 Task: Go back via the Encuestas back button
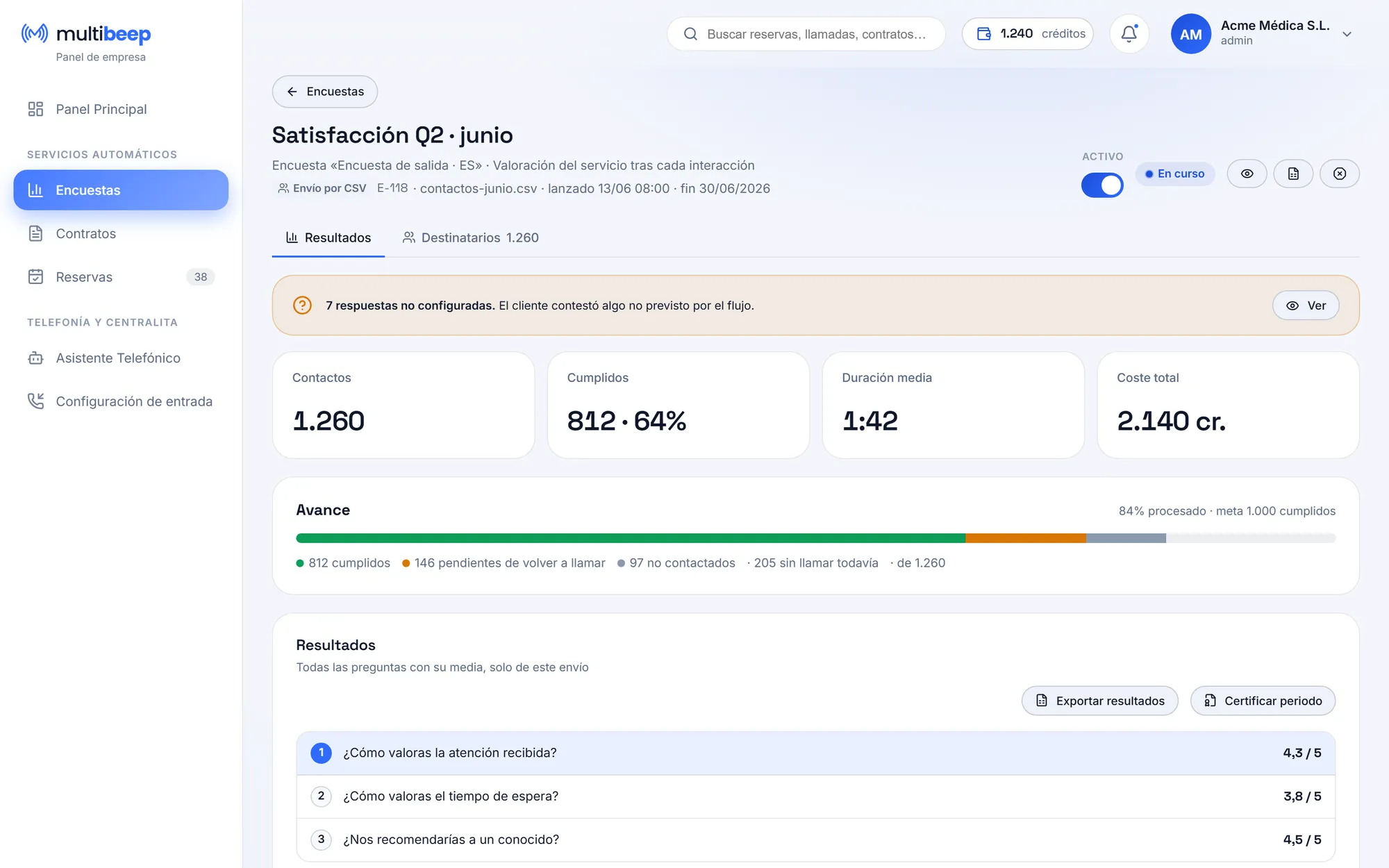pyautogui.click(x=325, y=92)
